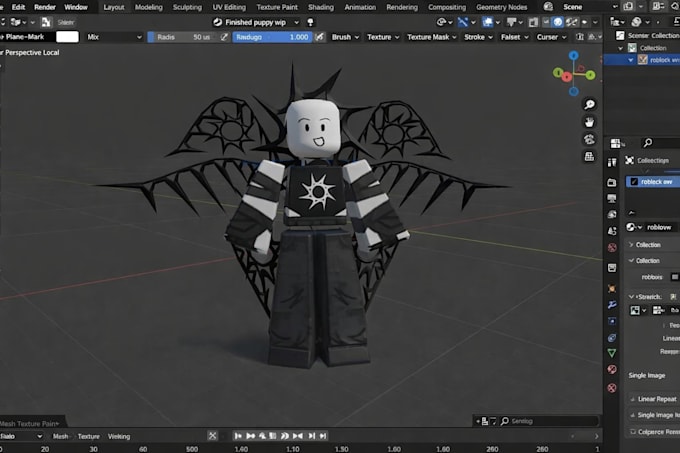
Task: Open the Render properties tab icon
Action: [612, 182]
